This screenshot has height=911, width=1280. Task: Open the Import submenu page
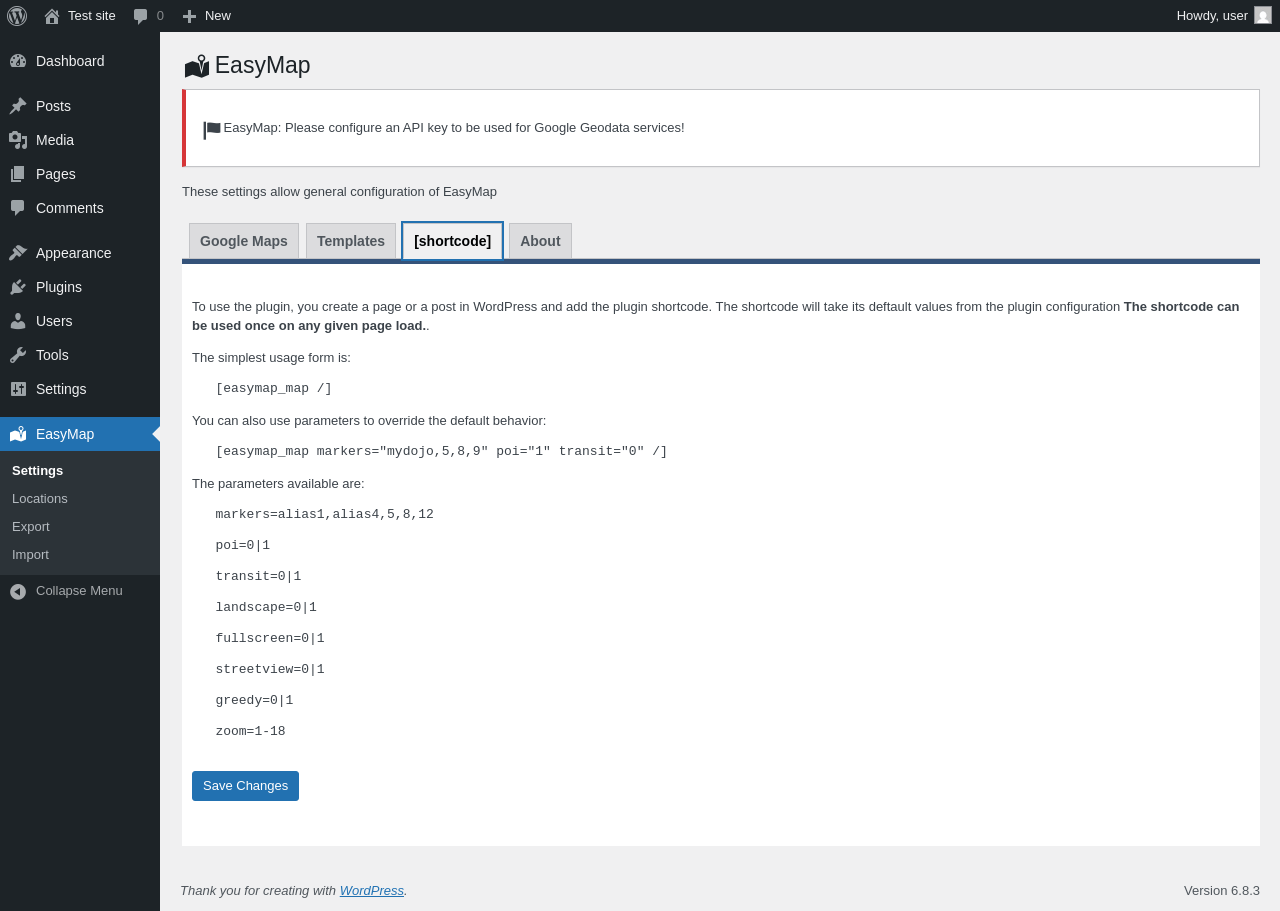pos(30,554)
